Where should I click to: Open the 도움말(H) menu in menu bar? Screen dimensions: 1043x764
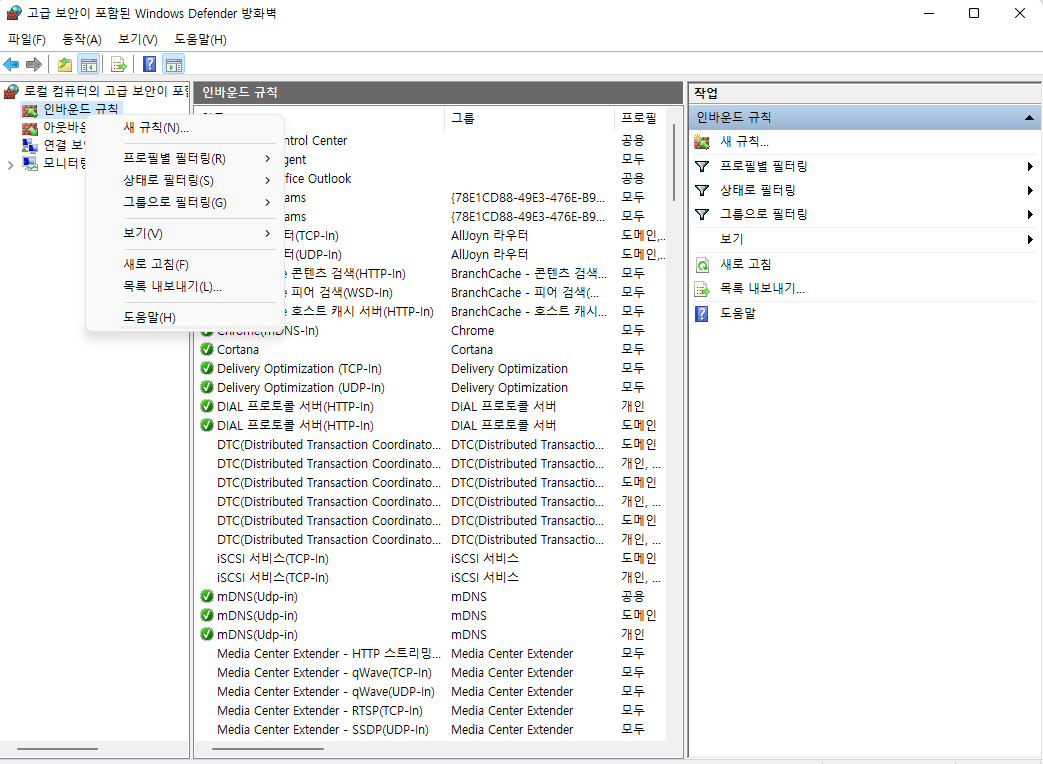click(200, 40)
